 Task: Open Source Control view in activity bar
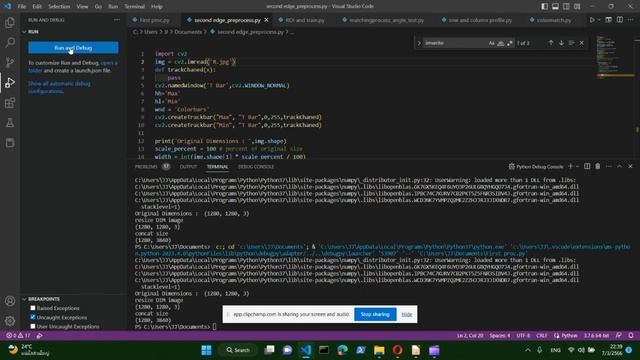pos(10,62)
